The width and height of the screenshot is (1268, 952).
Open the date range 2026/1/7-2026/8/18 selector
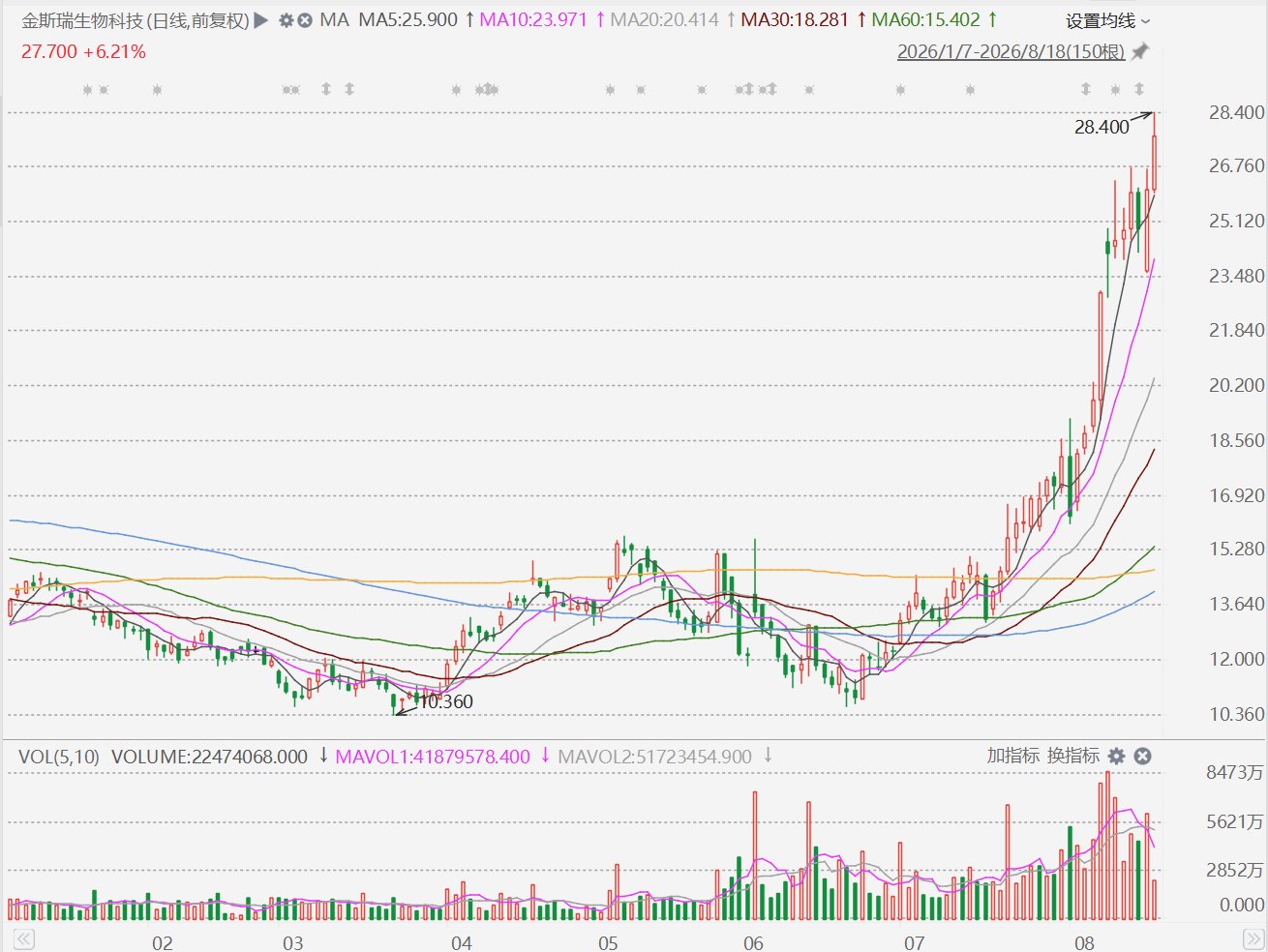[x=1011, y=51]
